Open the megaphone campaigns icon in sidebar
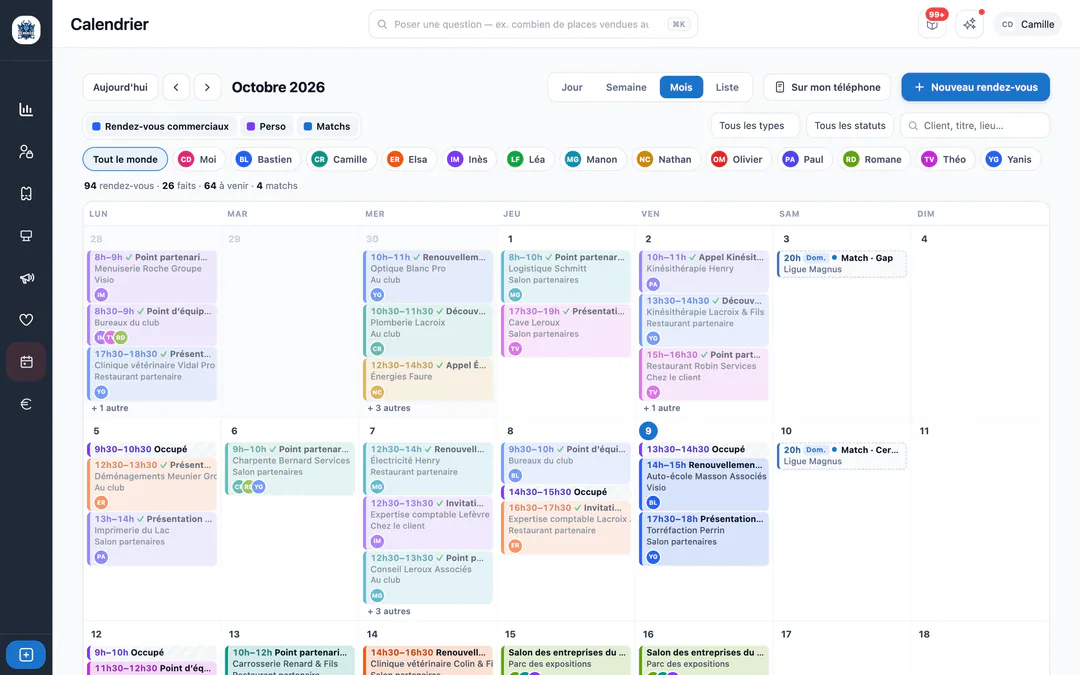The height and width of the screenshot is (675, 1080). click(x=26, y=278)
